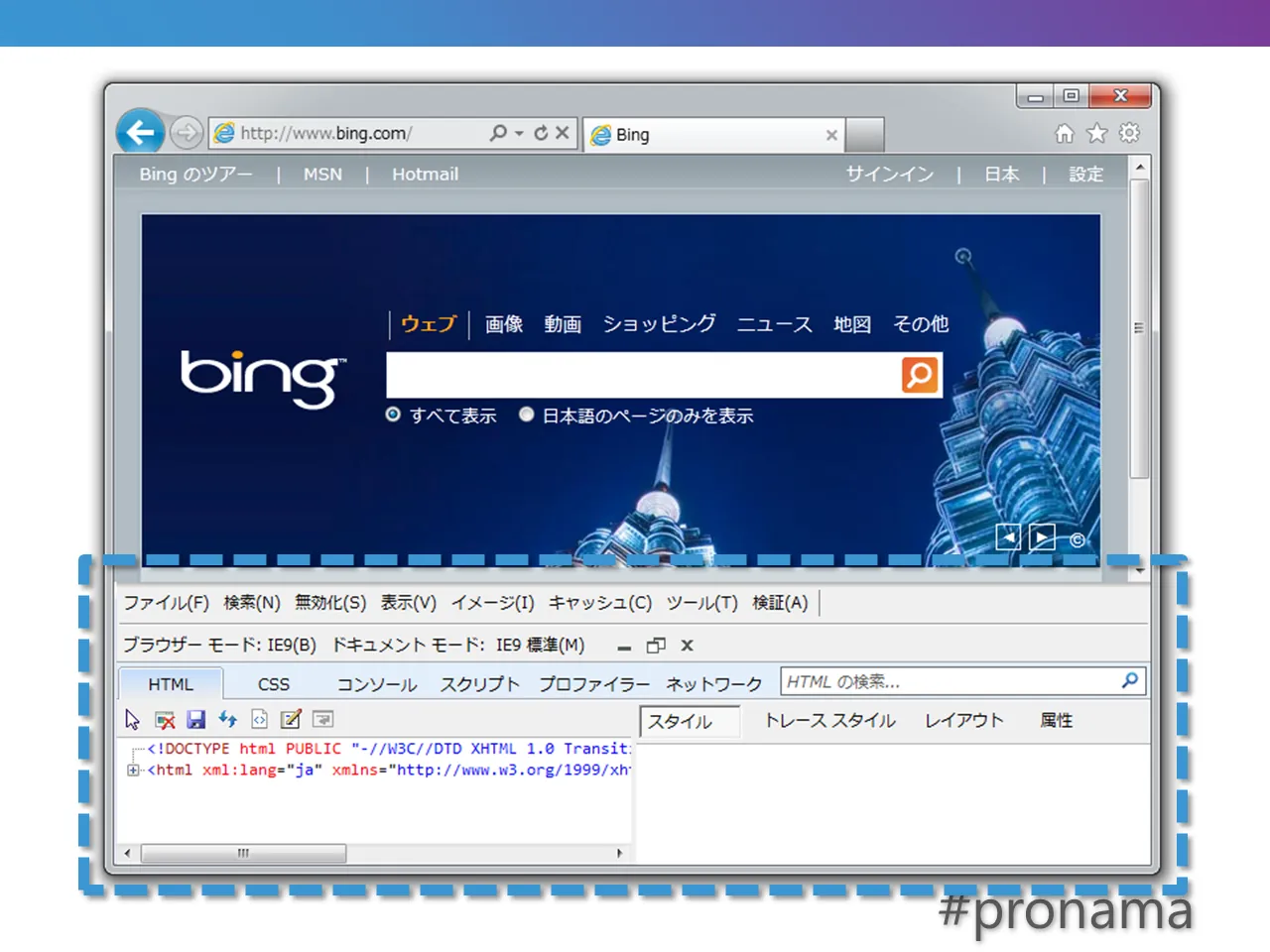Viewport: 1270px width, 952px height.
Task: Save HTML with the floppy disk icon
Action: [196, 720]
